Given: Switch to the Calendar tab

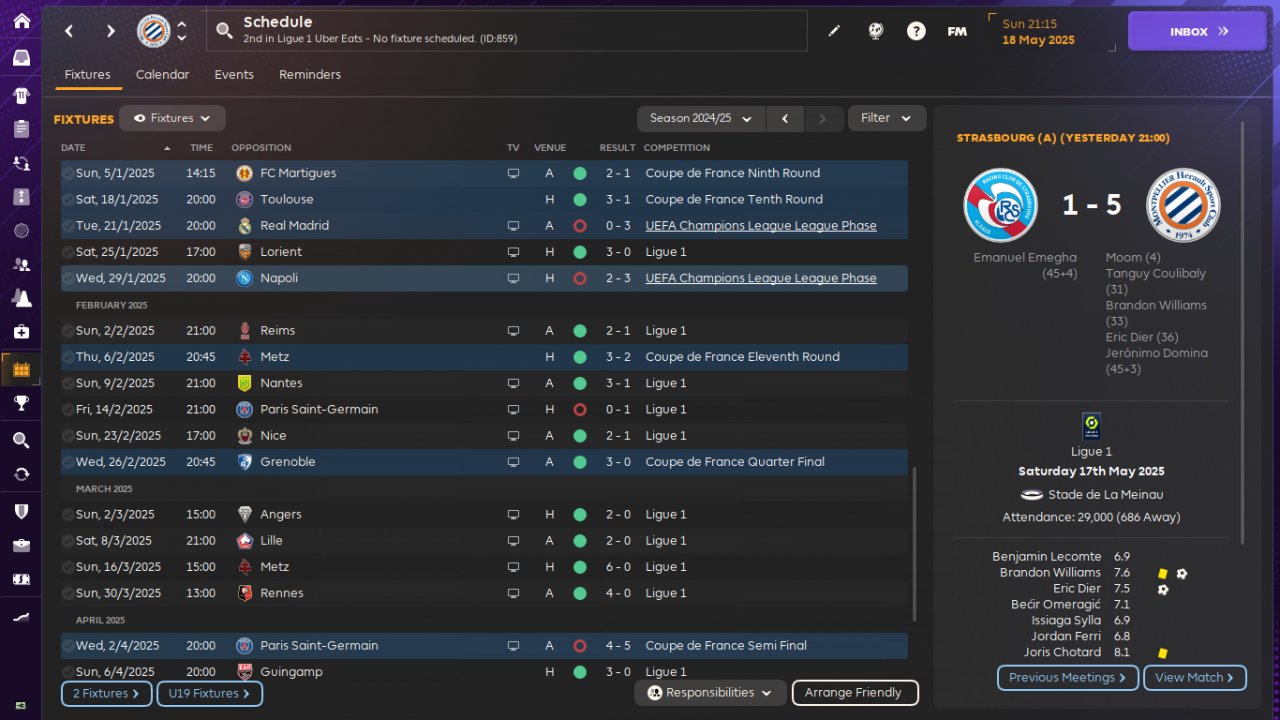Looking at the screenshot, I should click(x=162, y=75).
